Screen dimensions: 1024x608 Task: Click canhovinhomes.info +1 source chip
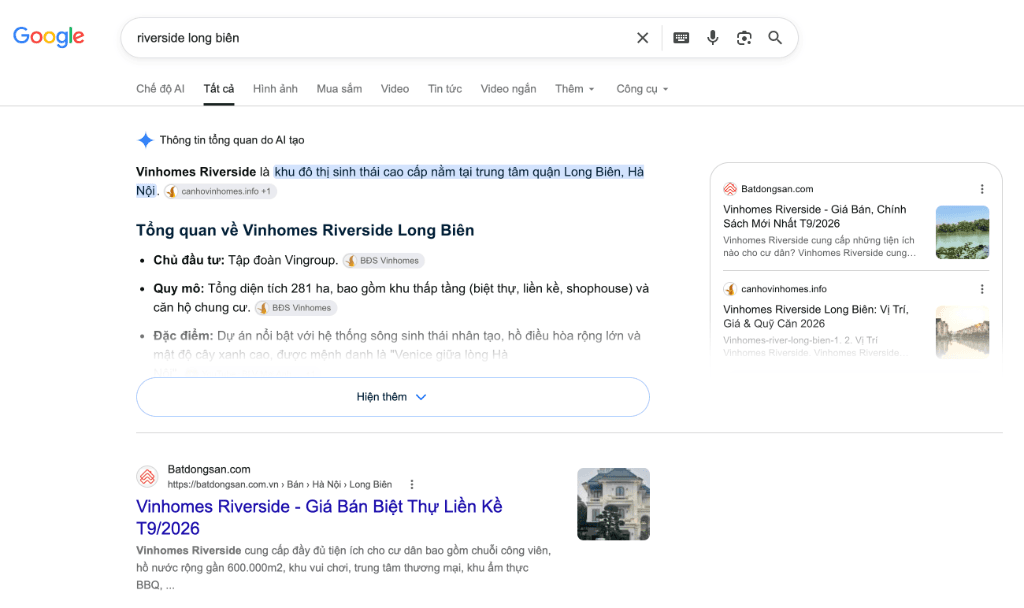click(221, 191)
